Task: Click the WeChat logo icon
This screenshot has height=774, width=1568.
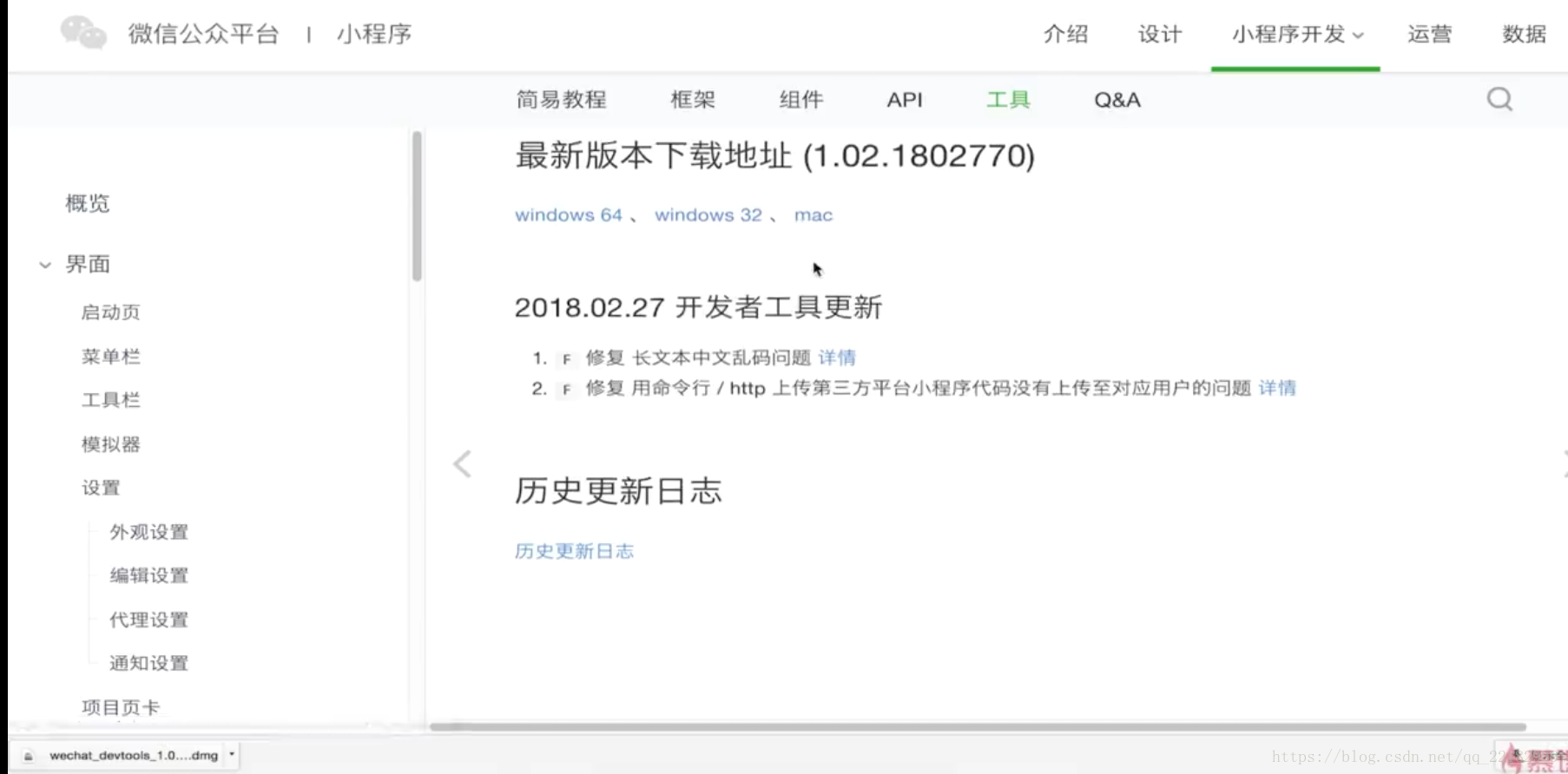Action: (83, 33)
